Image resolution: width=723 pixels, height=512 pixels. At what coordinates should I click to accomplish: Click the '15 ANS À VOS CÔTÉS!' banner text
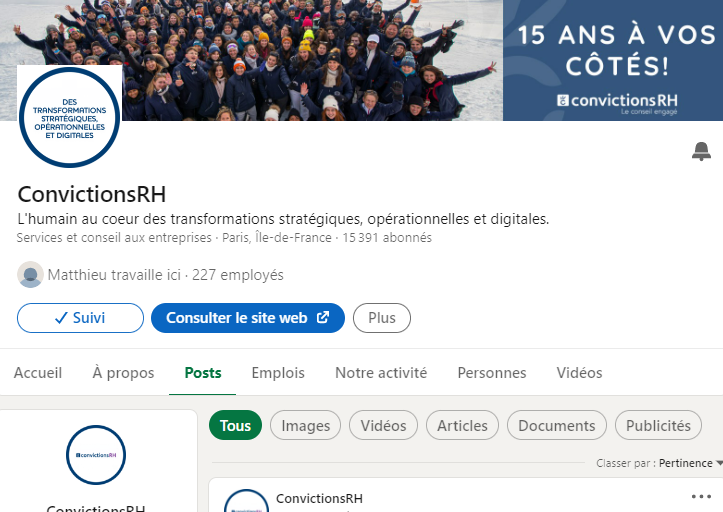616,50
